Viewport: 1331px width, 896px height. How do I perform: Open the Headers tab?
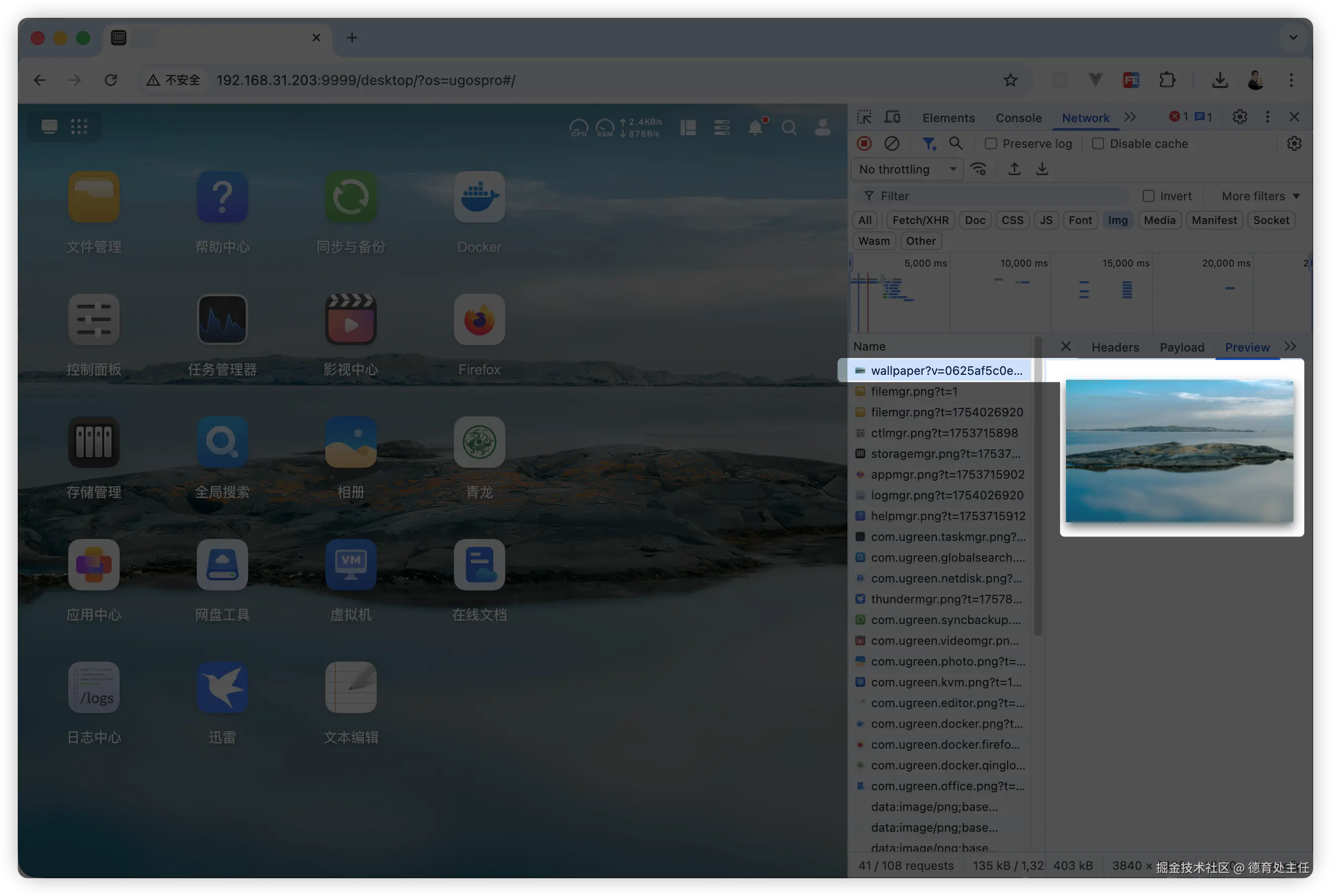pyautogui.click(x=1114, y=347)
